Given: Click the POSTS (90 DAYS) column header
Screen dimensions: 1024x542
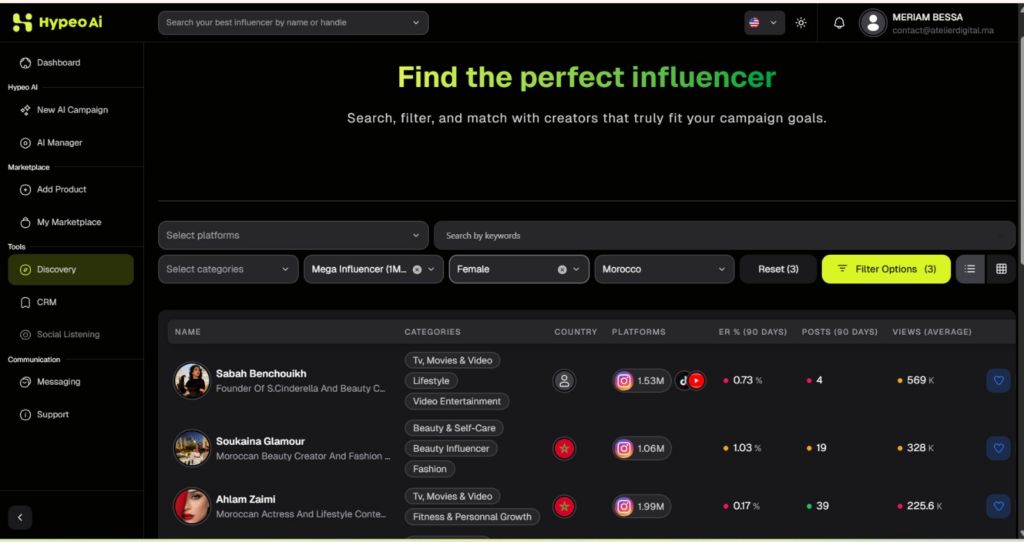Looking at the screenshot, I should click(x=839, y=332).
